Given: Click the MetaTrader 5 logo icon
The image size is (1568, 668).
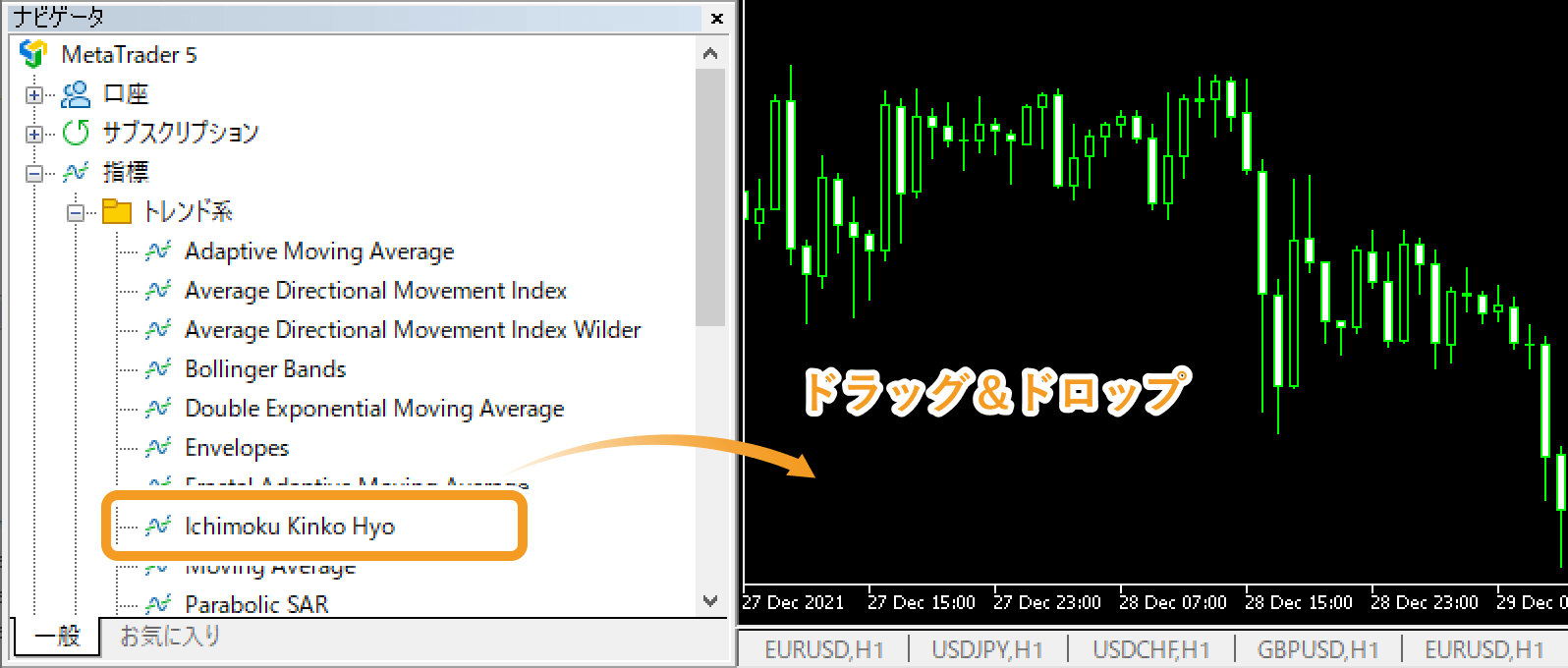Looking at the screenshot, I should click(x=32, y=54).
